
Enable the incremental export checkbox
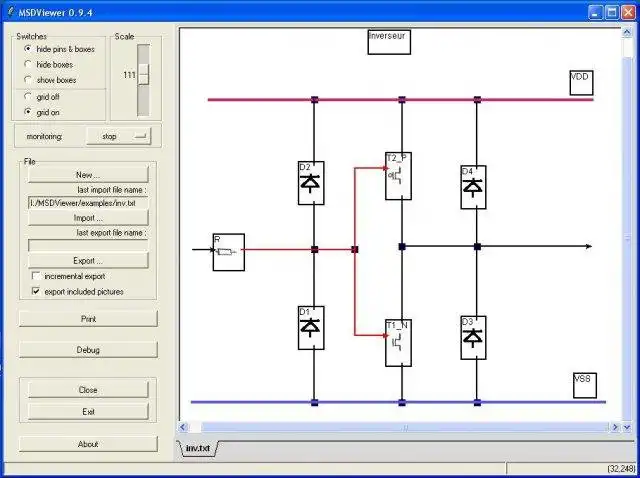(x=36, y=276)
